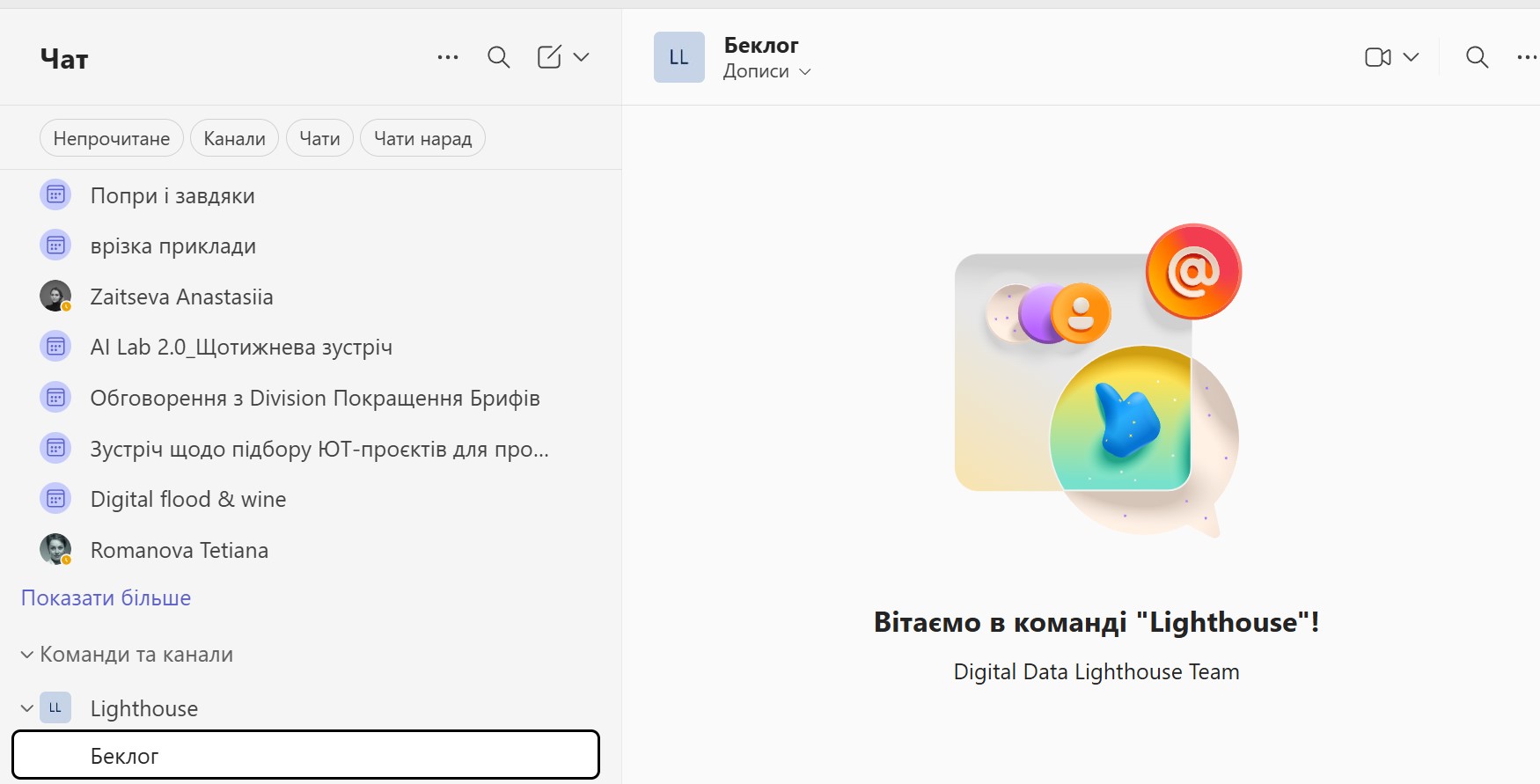Image resolution: width=1540 pixels, height=784 pixels.
Task: Open the video call camera icon
Action: (x=1378, y=57)
